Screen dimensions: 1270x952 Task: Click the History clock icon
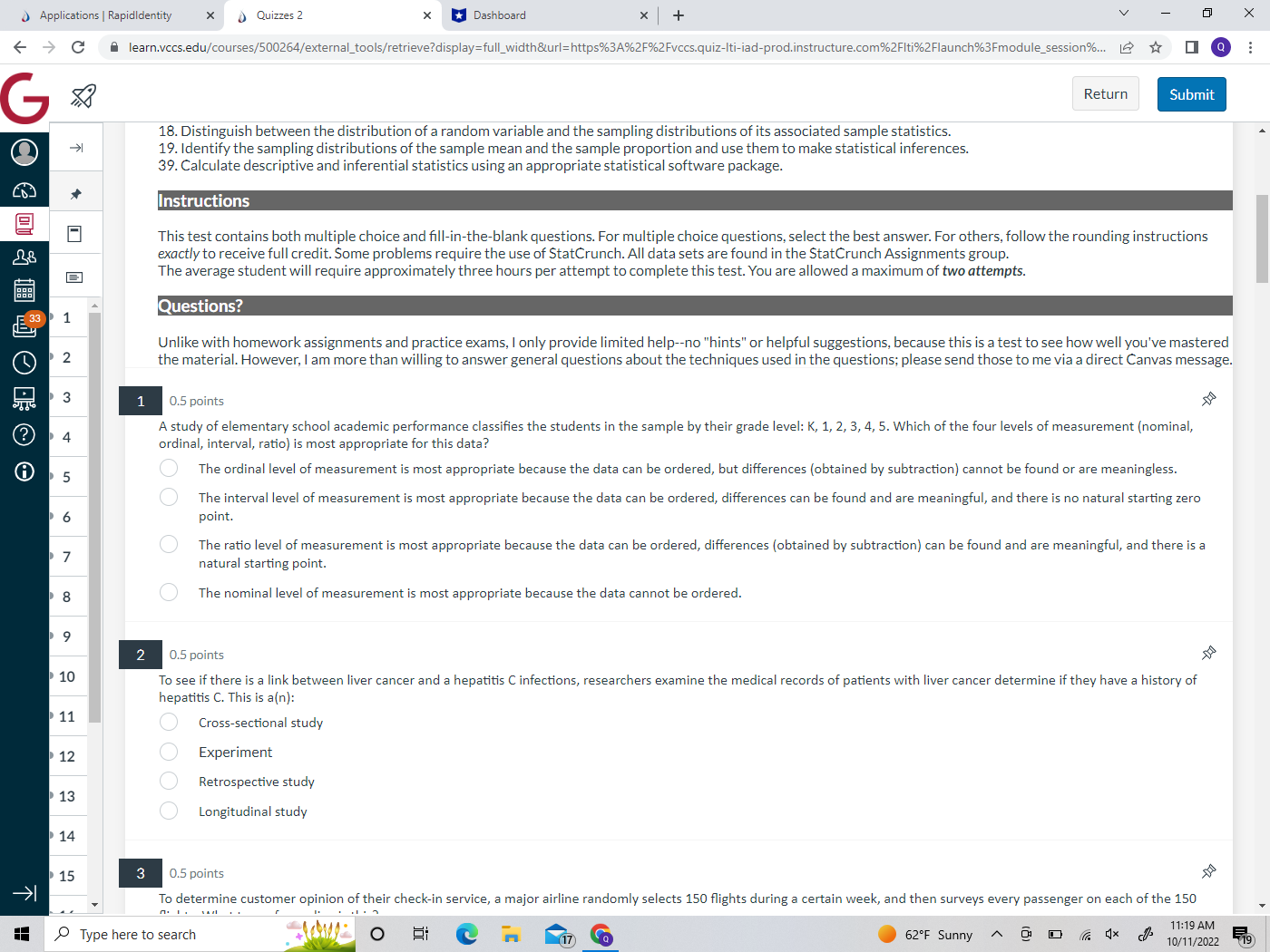click(24, 362)
